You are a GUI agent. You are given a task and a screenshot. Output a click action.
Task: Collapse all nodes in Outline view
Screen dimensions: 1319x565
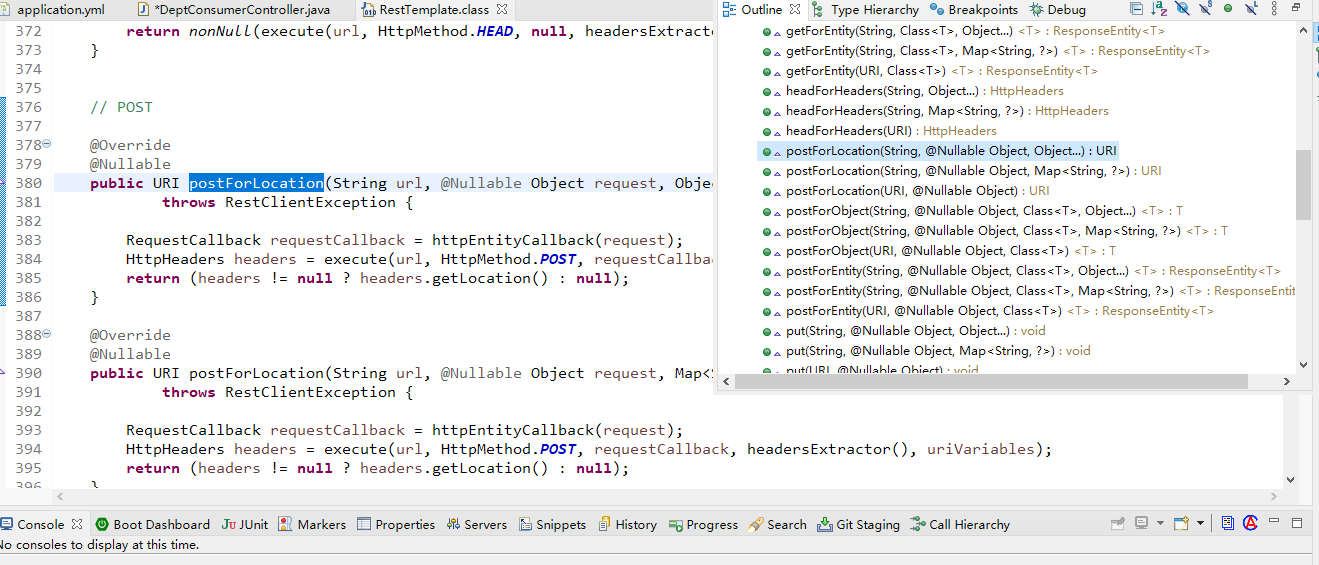tap(1137, 9)
